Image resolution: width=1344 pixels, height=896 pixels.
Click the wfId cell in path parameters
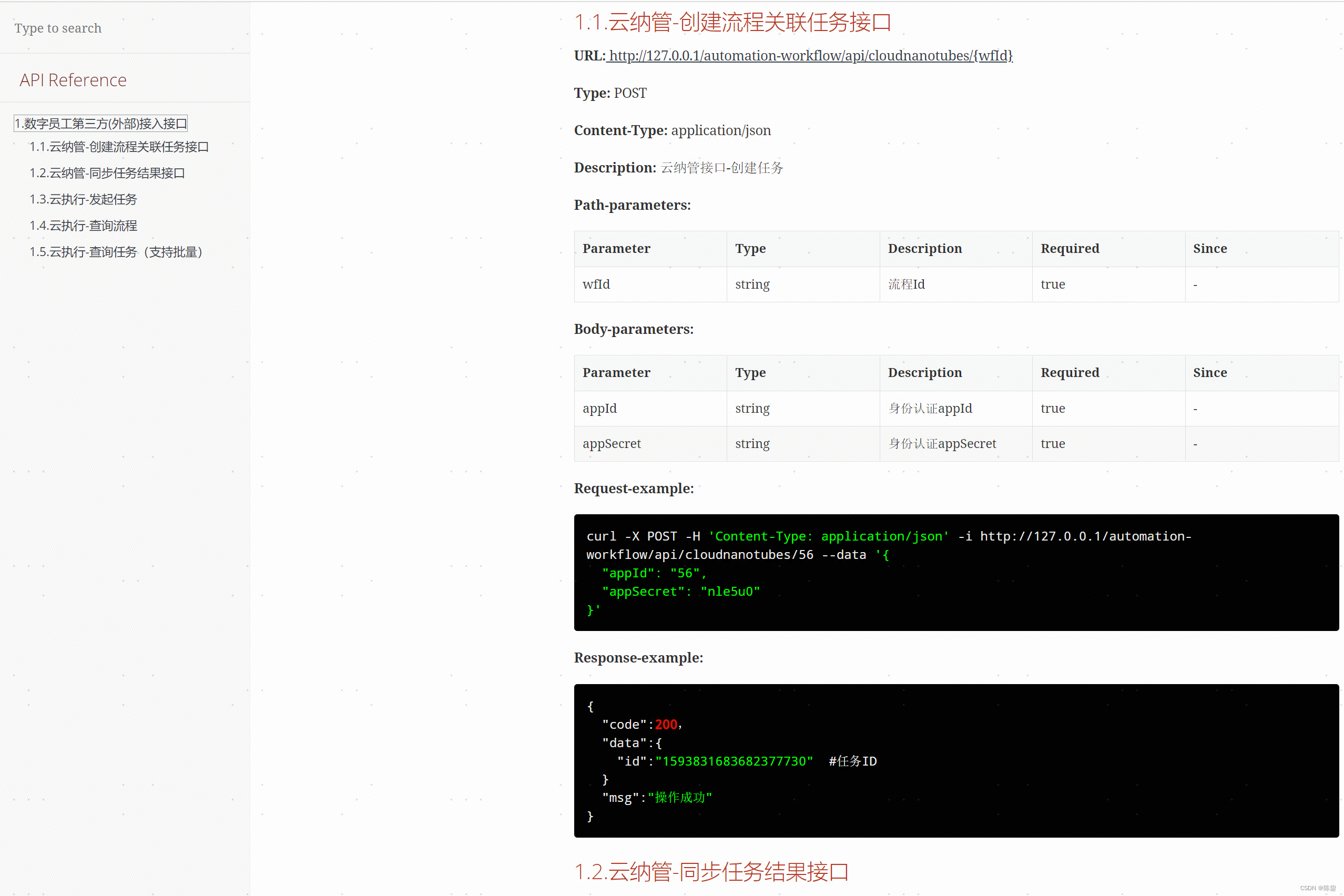[x=596, y=284]
